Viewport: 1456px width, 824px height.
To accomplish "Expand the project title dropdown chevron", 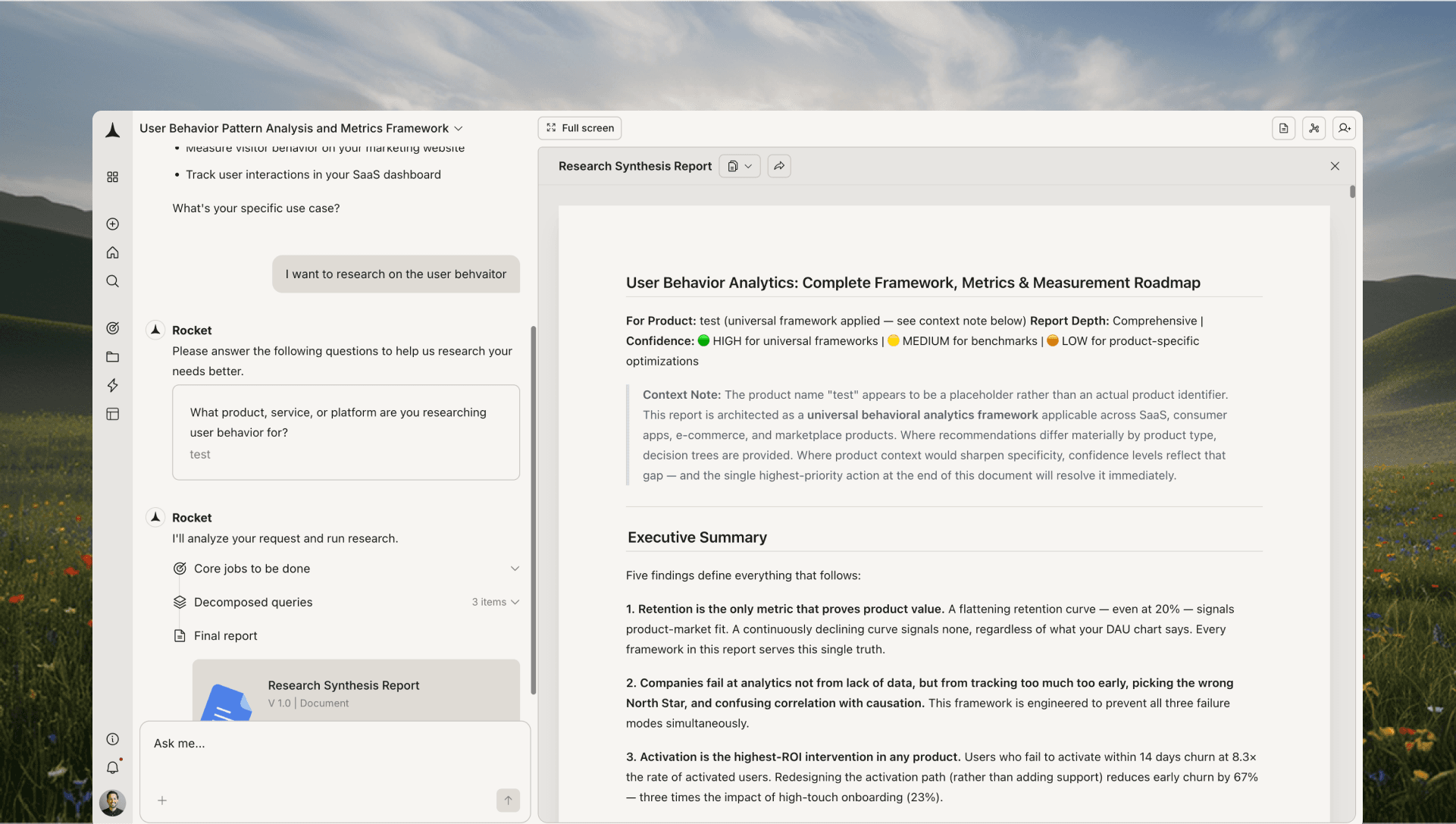I will [x=459, y=129].
